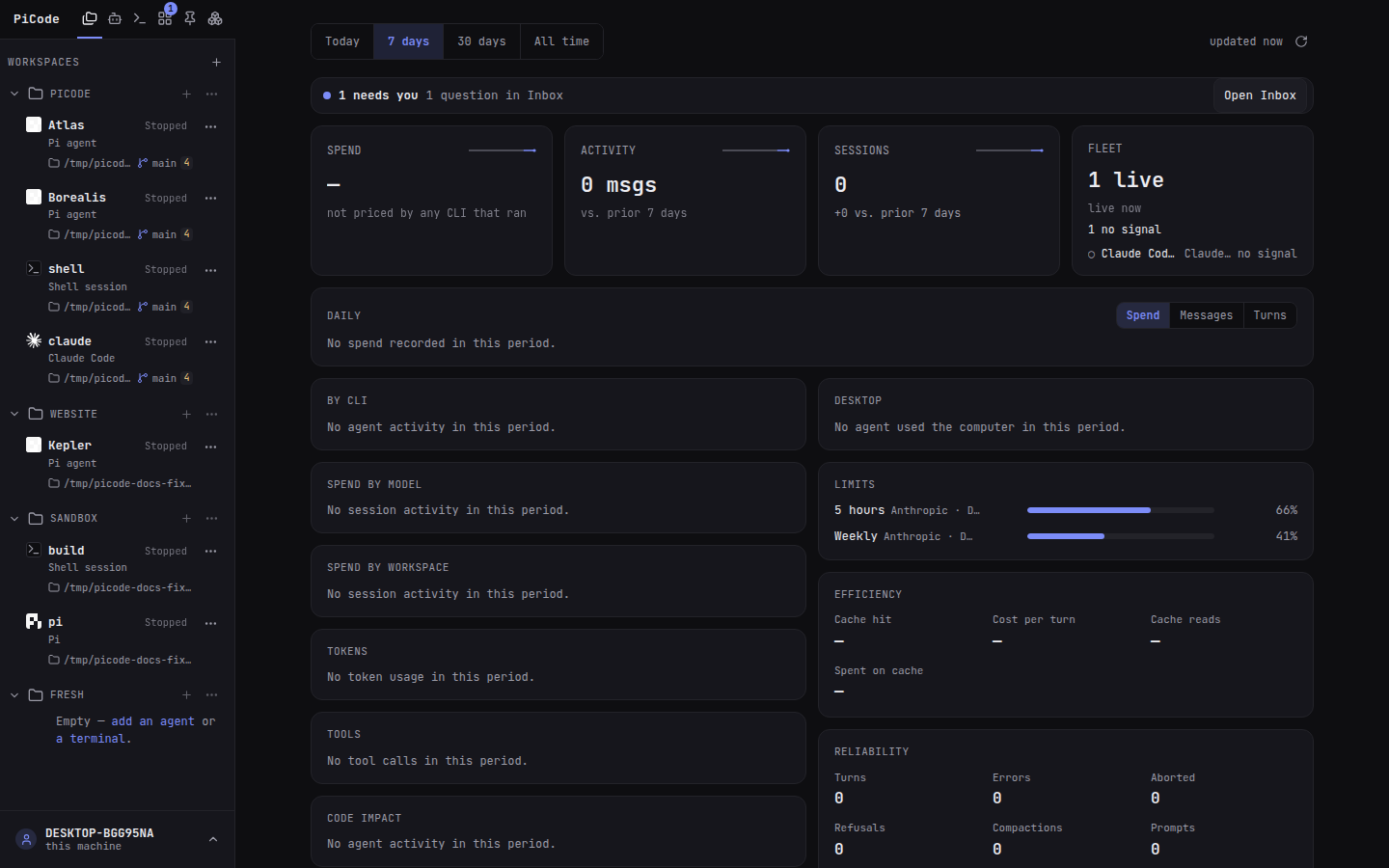The height and width of the screenshot is (868, 1389).
Task: Click the Atlas agent avatar icon
Action: [x=34, y=124]
